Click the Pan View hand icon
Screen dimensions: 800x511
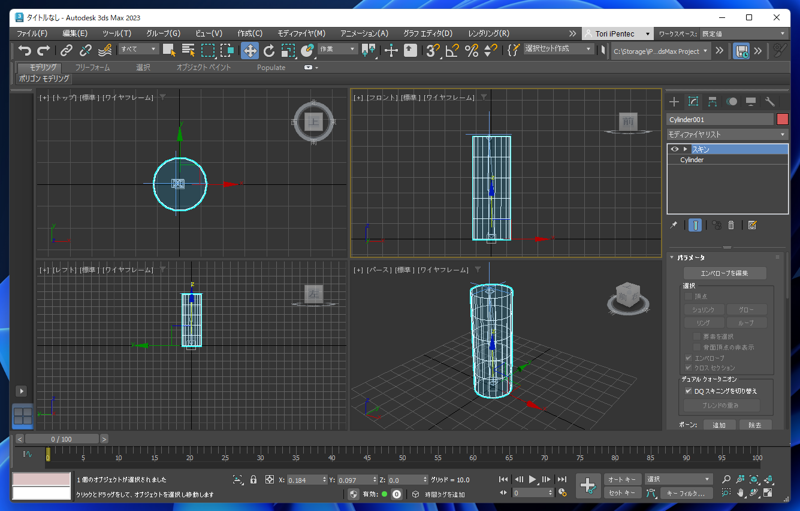740,493
